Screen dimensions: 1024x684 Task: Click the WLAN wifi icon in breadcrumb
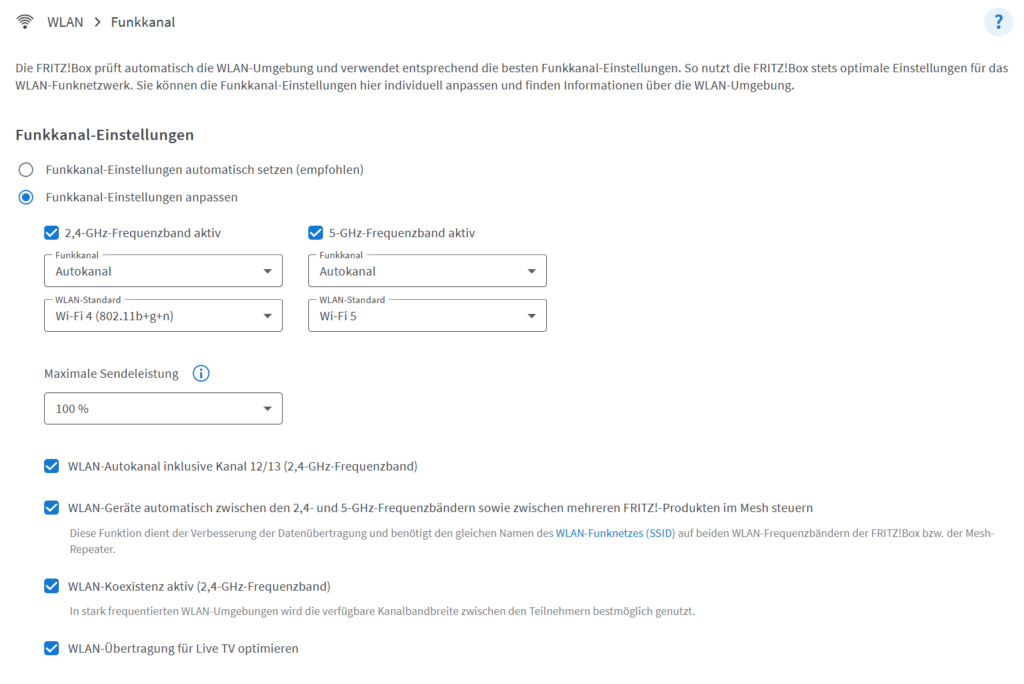click(25, 22)
